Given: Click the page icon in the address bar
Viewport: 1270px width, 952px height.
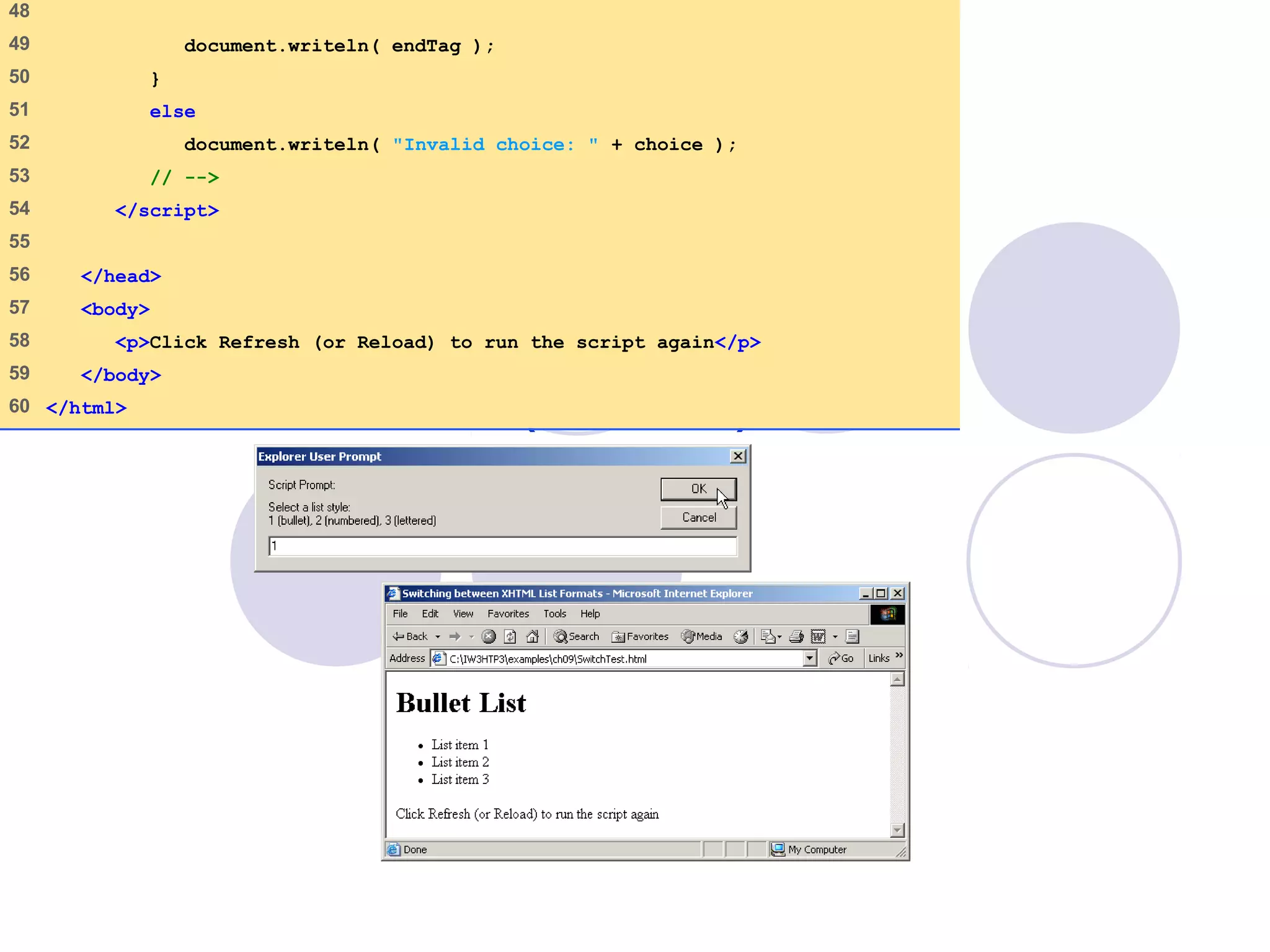Looking at the screenshot, I should (439, 658).
